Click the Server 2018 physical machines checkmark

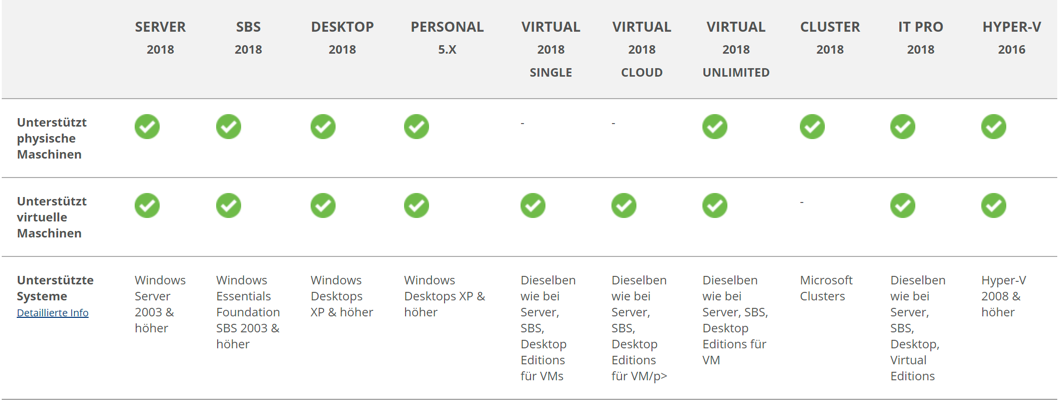pyautogui.click(x=147, y=127)
